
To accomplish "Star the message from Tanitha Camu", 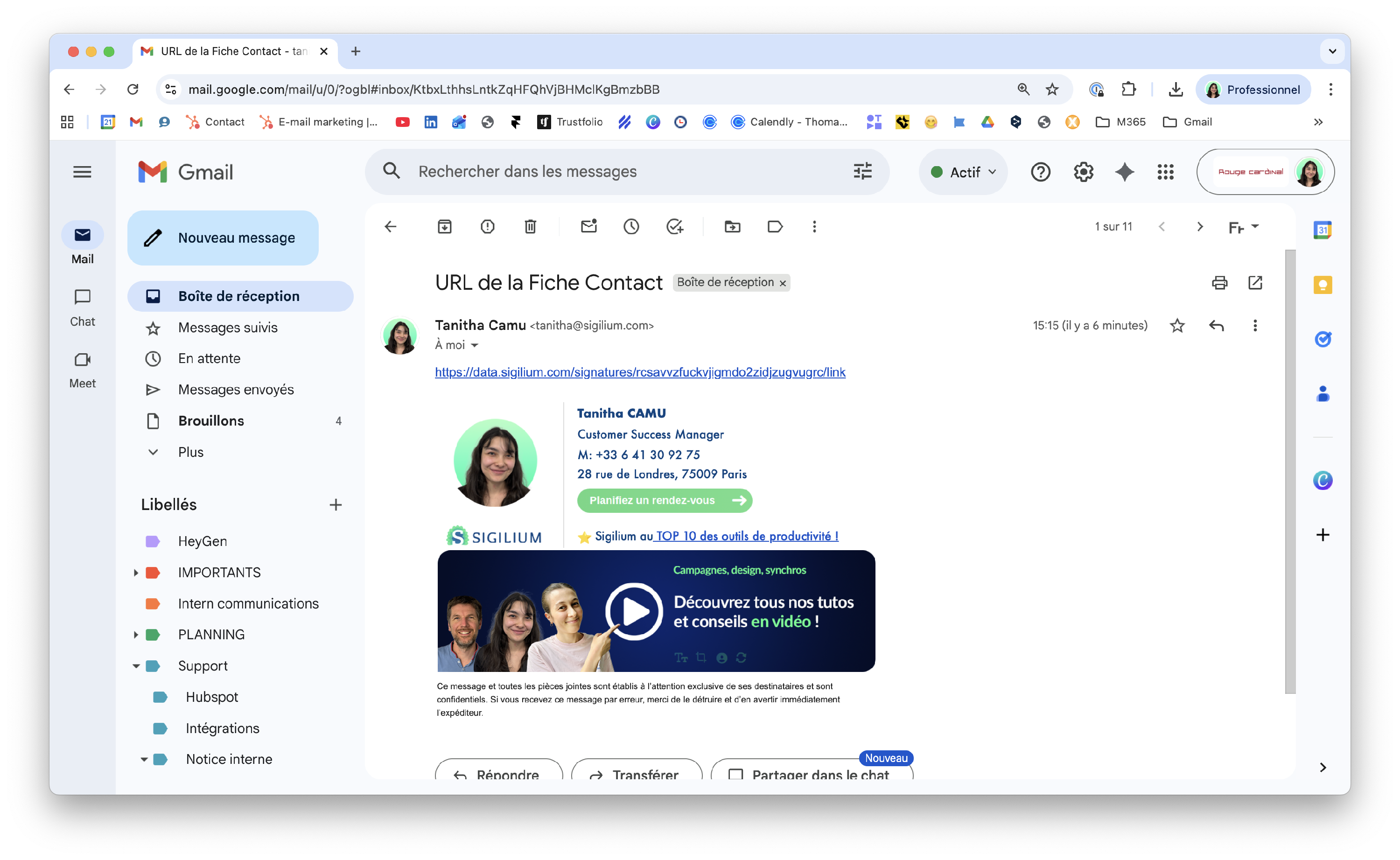I will coord(1177,325).
